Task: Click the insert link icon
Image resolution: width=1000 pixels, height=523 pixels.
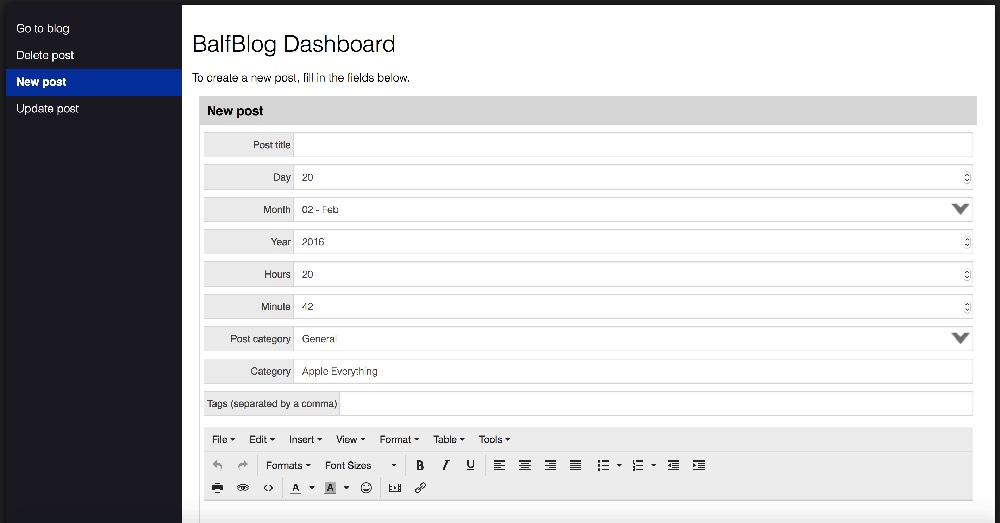Action: pyautogui.click(x=420, y=488)
